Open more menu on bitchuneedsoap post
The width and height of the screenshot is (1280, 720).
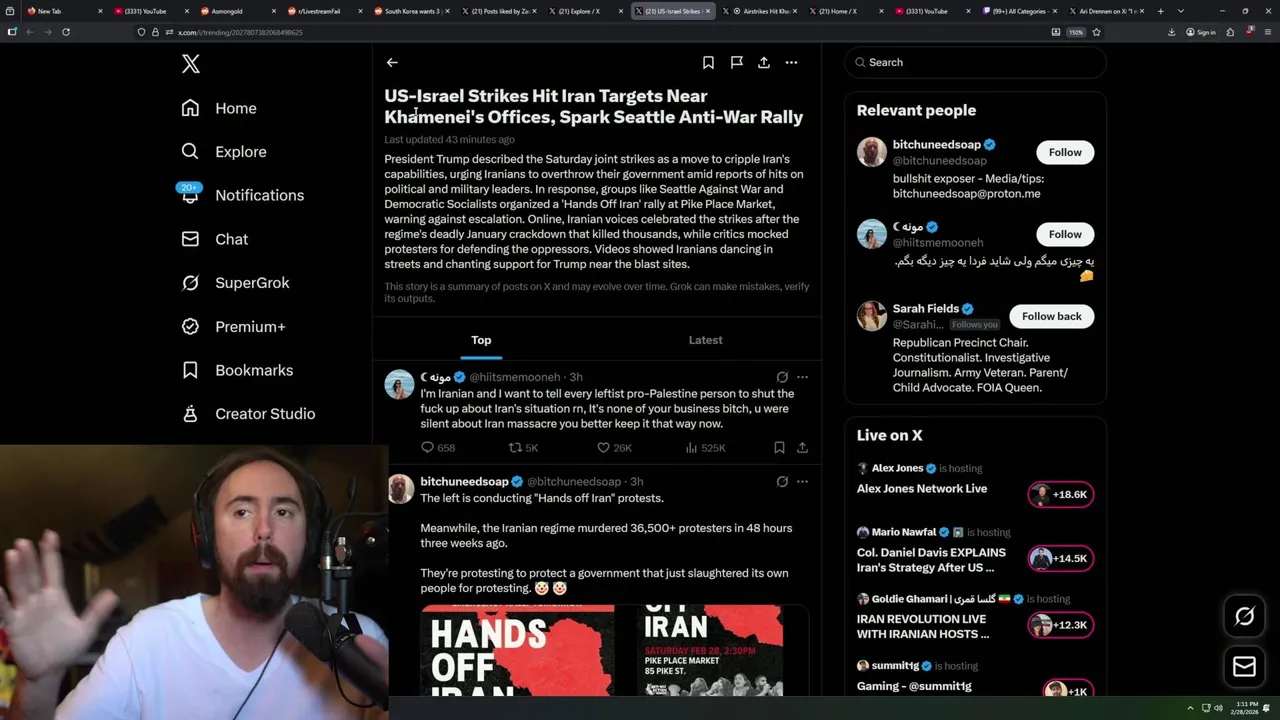click(x=802, y=481)
